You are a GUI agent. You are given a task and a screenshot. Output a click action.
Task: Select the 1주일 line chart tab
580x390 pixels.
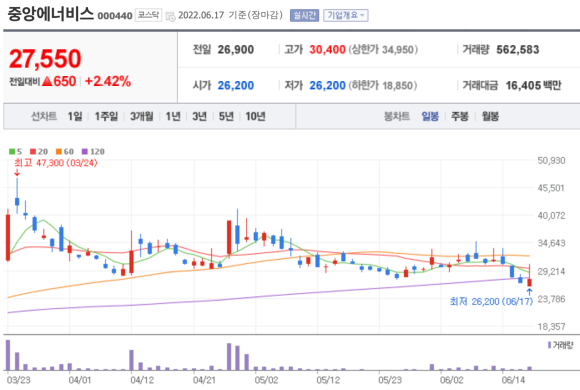tap(106, 117)
